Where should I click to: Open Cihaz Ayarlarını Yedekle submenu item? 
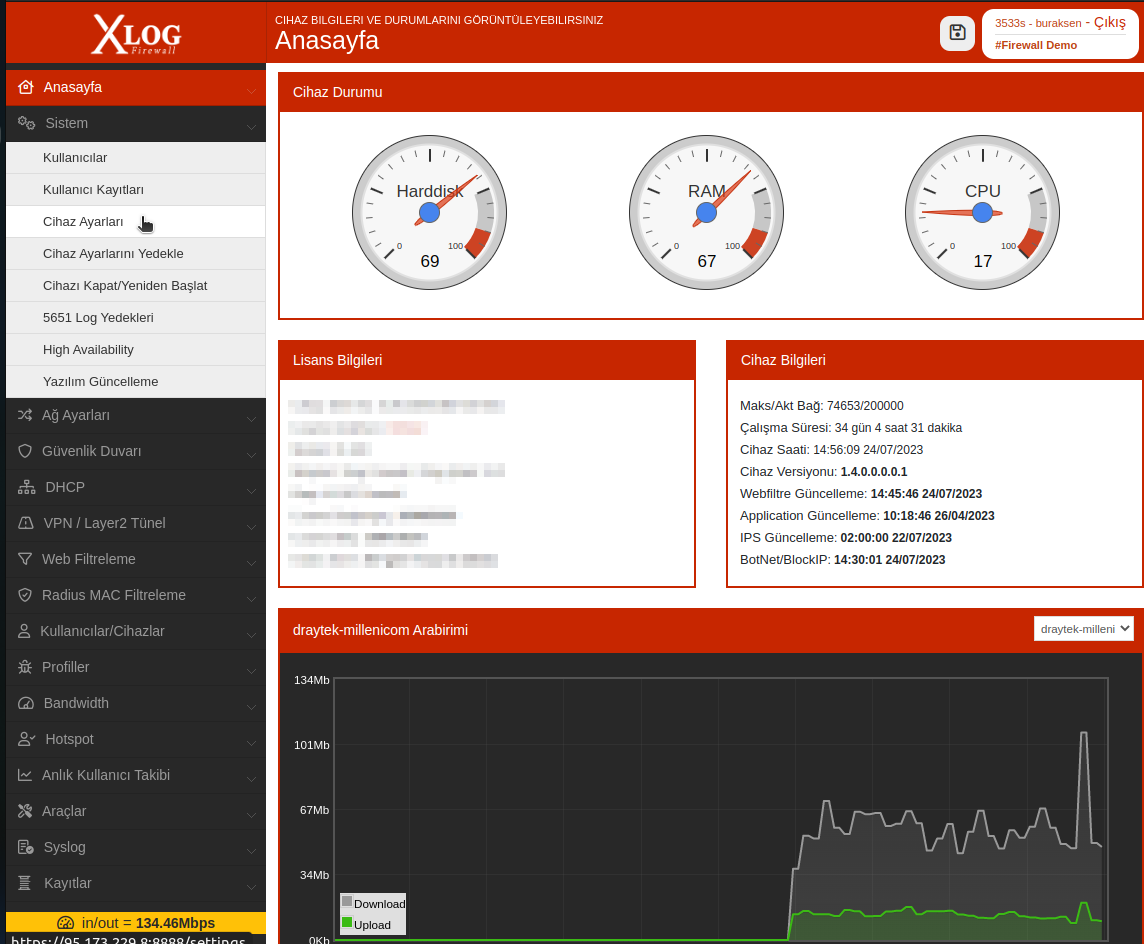[x=136, y=254]
